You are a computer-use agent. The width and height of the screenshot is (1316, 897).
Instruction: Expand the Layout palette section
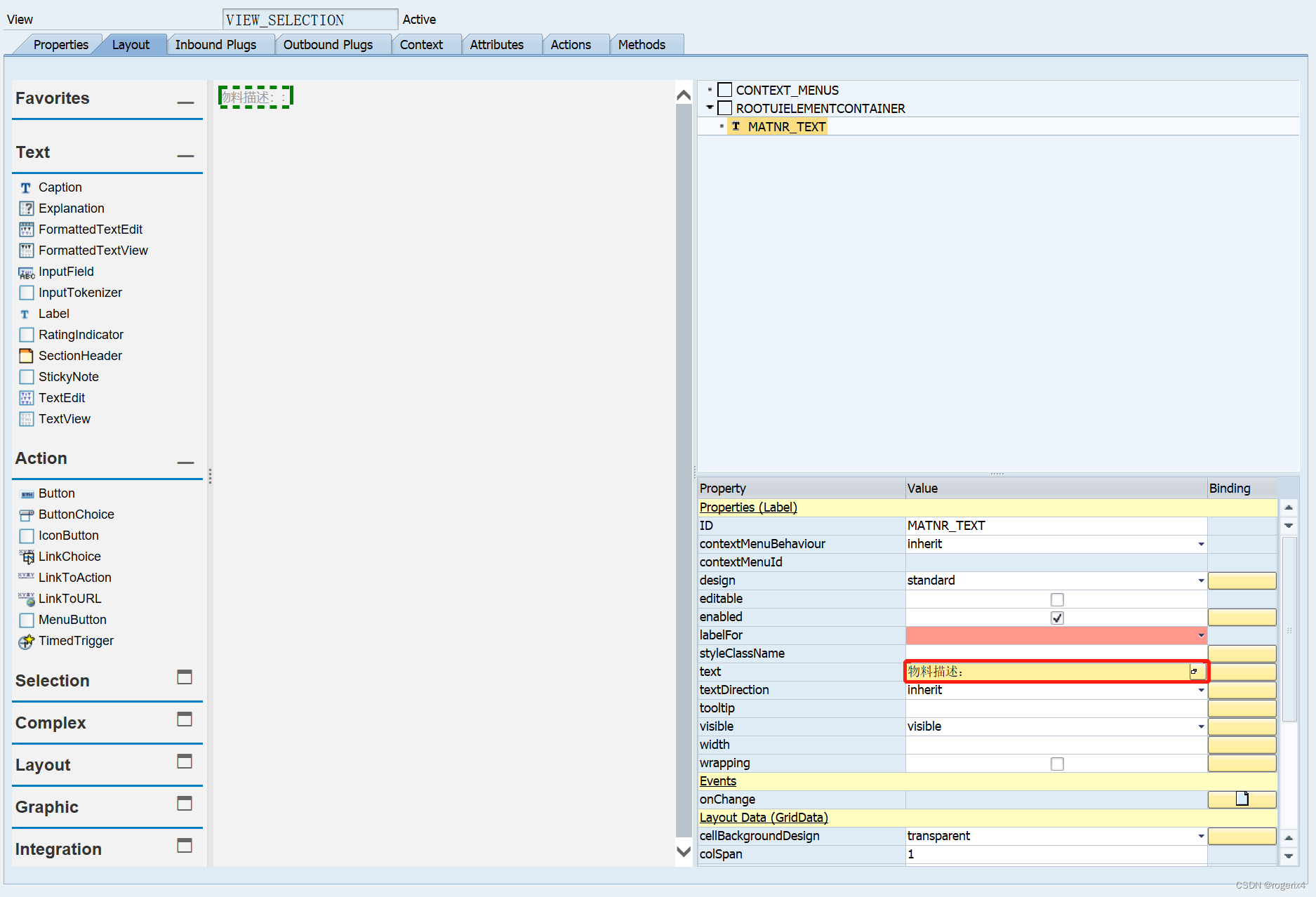pyautogui.click(x=185, y=762)
